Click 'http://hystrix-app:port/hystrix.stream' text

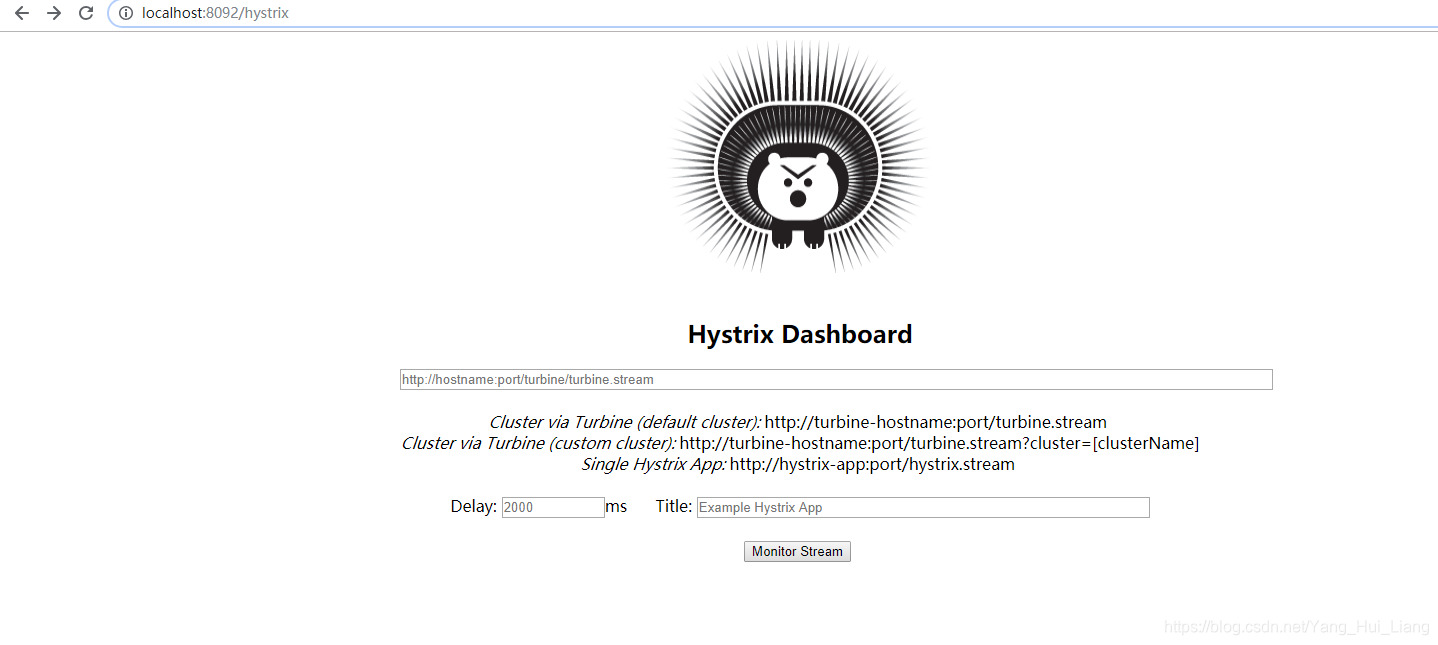pyautogui.click(x=872, y=464)
